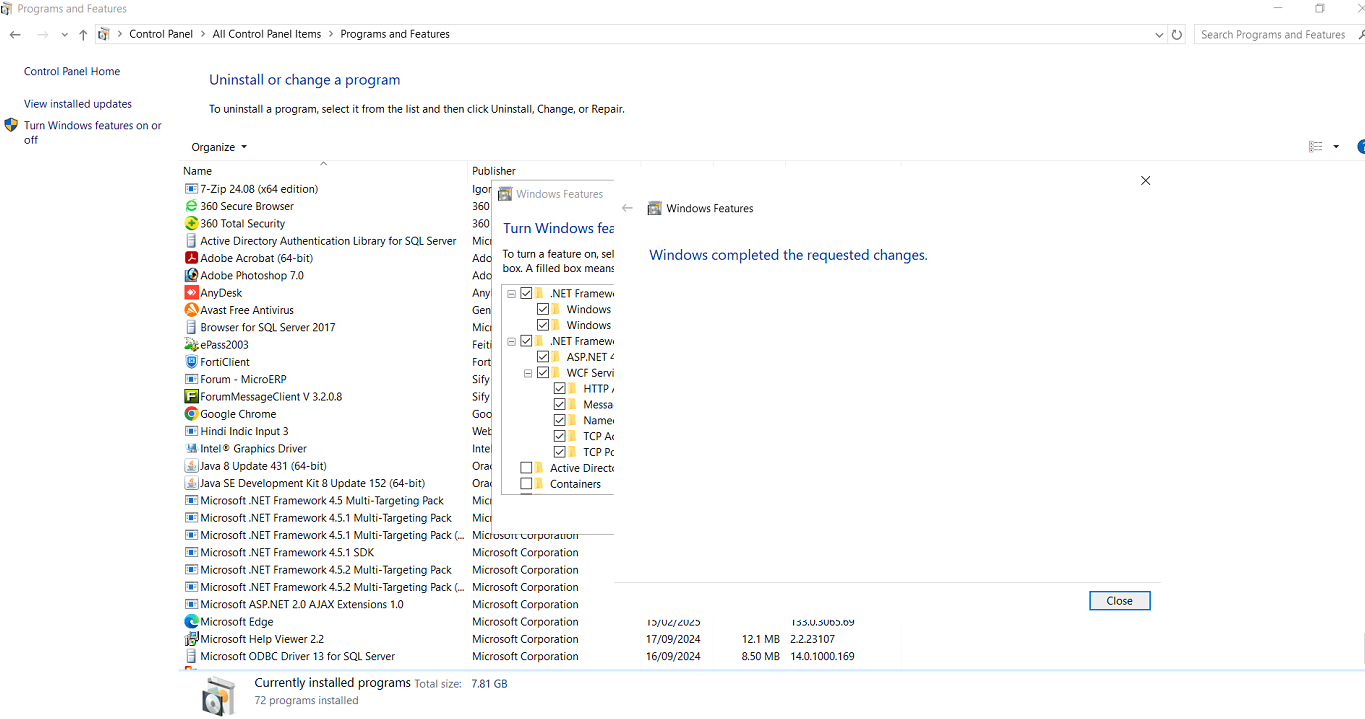The height and width of the screenshot is (719, 1365).
Task: Click the 7-Zip 24.08 program icon
Action: (191, 188)
